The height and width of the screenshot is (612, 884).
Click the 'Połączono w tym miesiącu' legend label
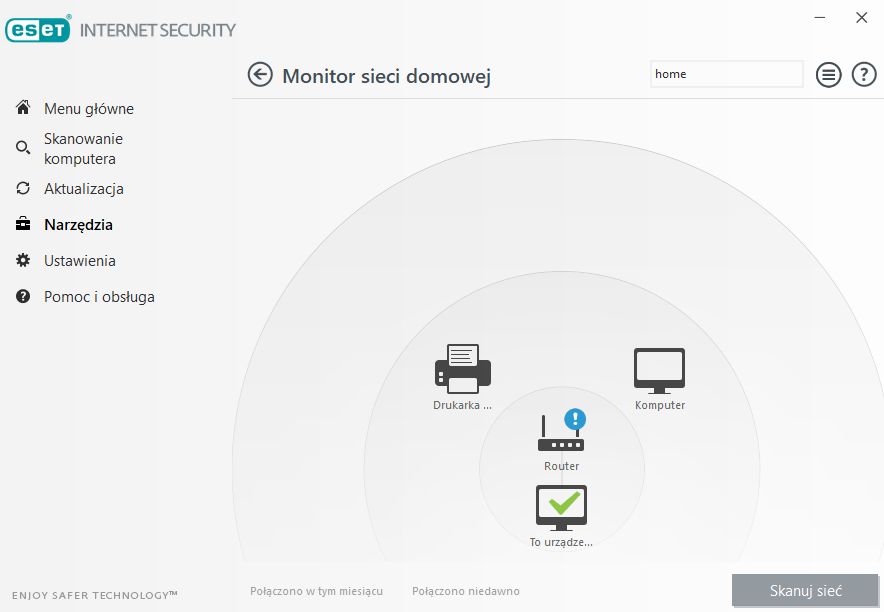coord(316,591)
